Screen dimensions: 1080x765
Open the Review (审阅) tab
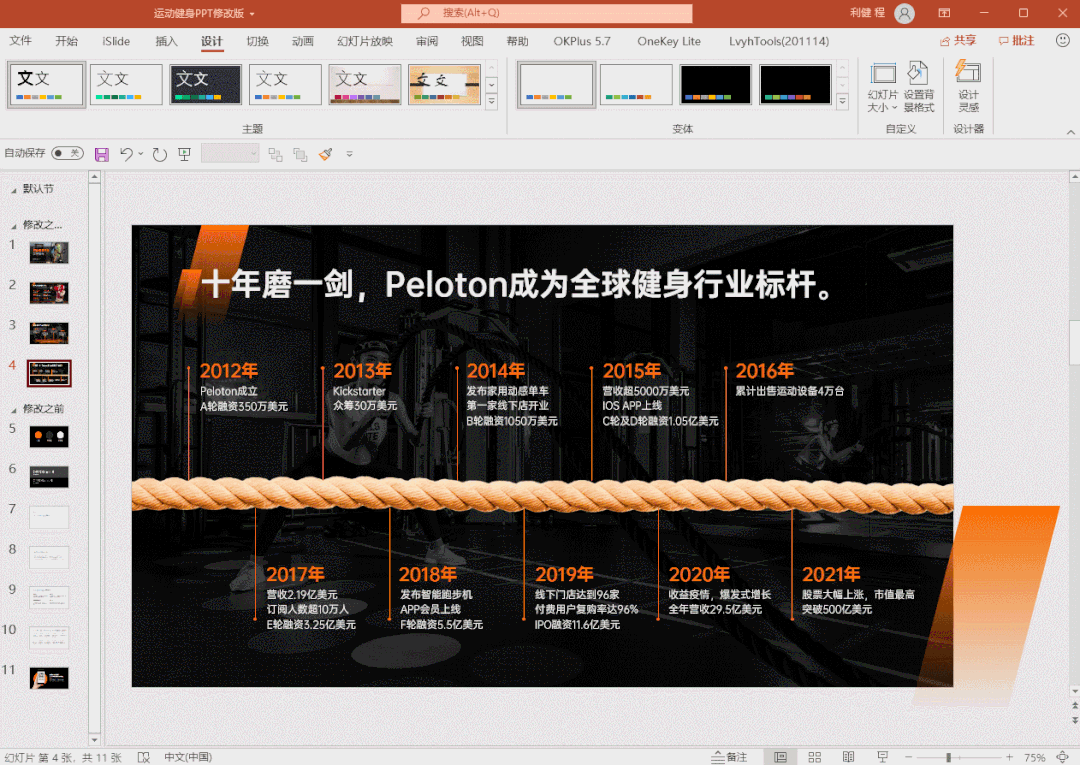(427, 41)
